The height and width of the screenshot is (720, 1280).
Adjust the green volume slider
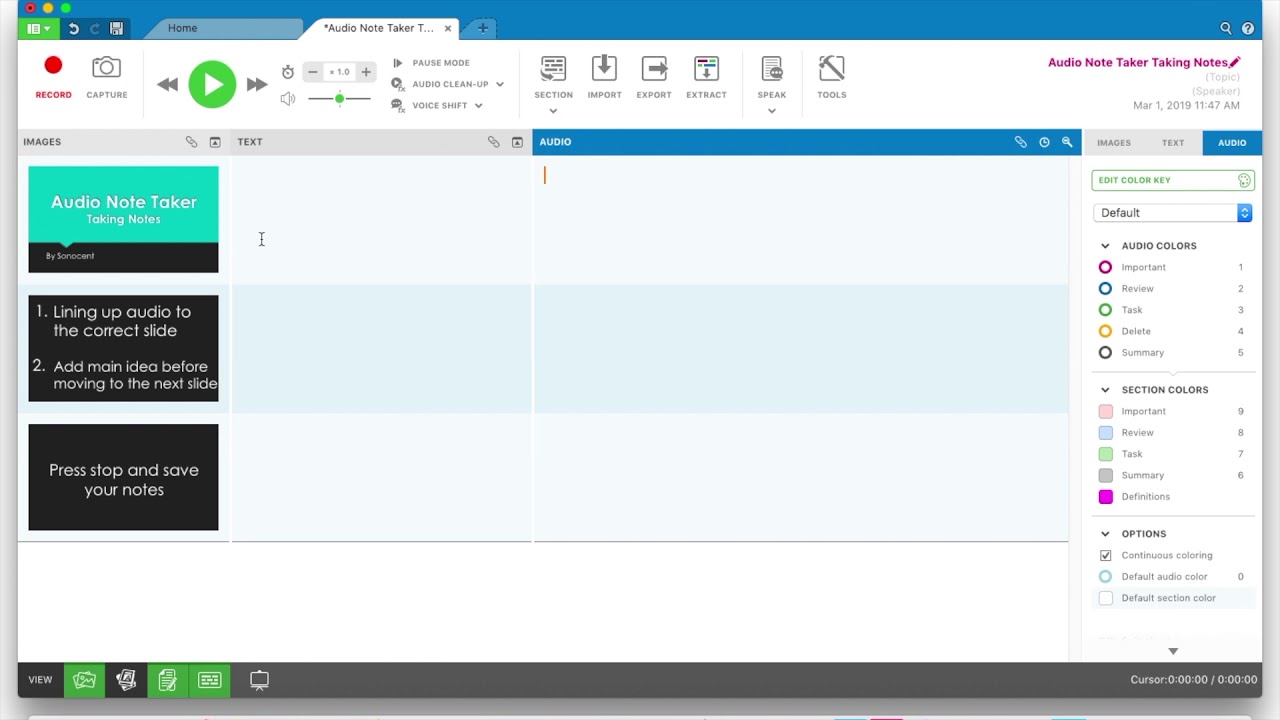[x=339, y=98]
